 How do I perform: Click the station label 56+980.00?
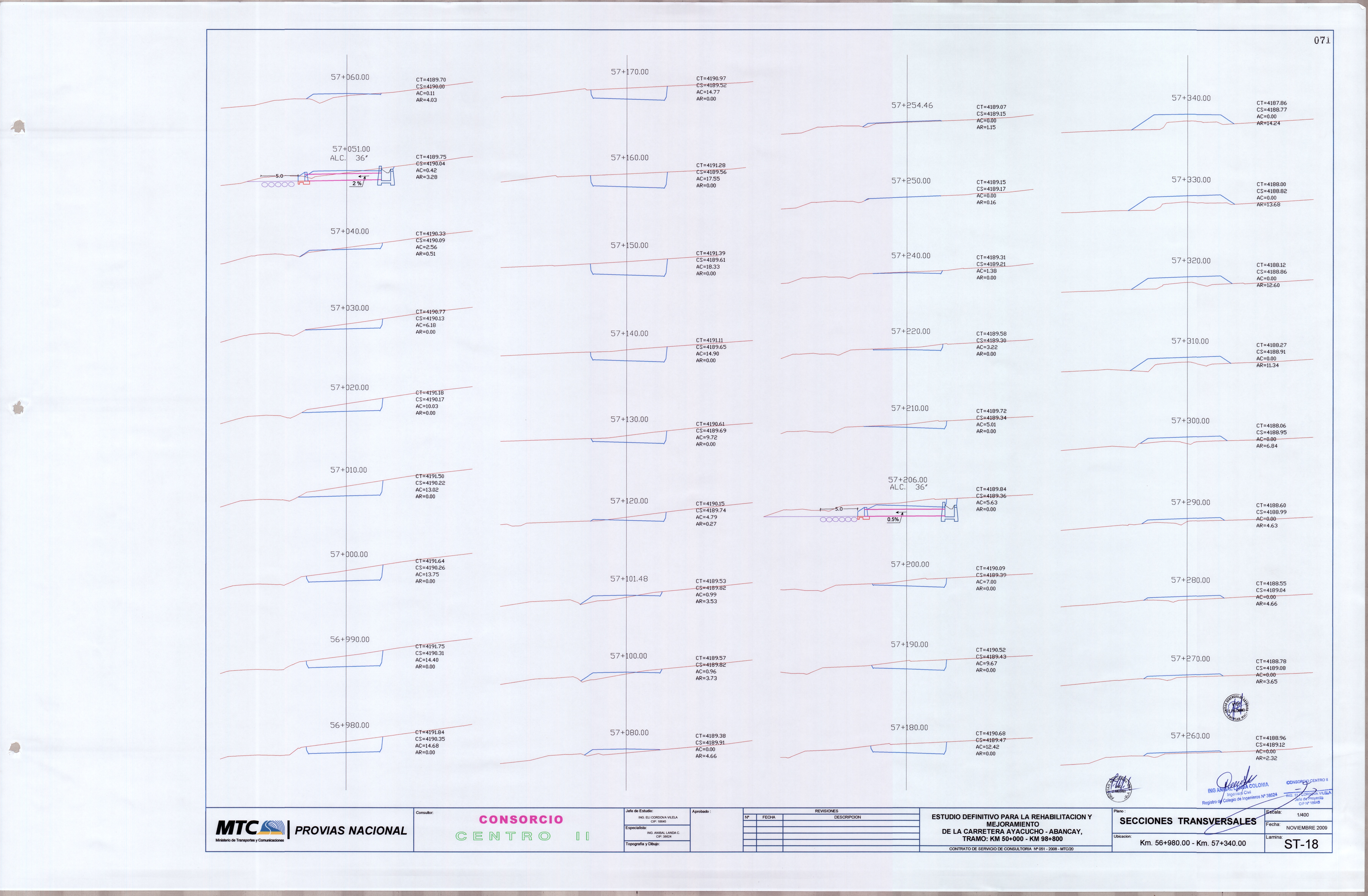click(349, 725)
